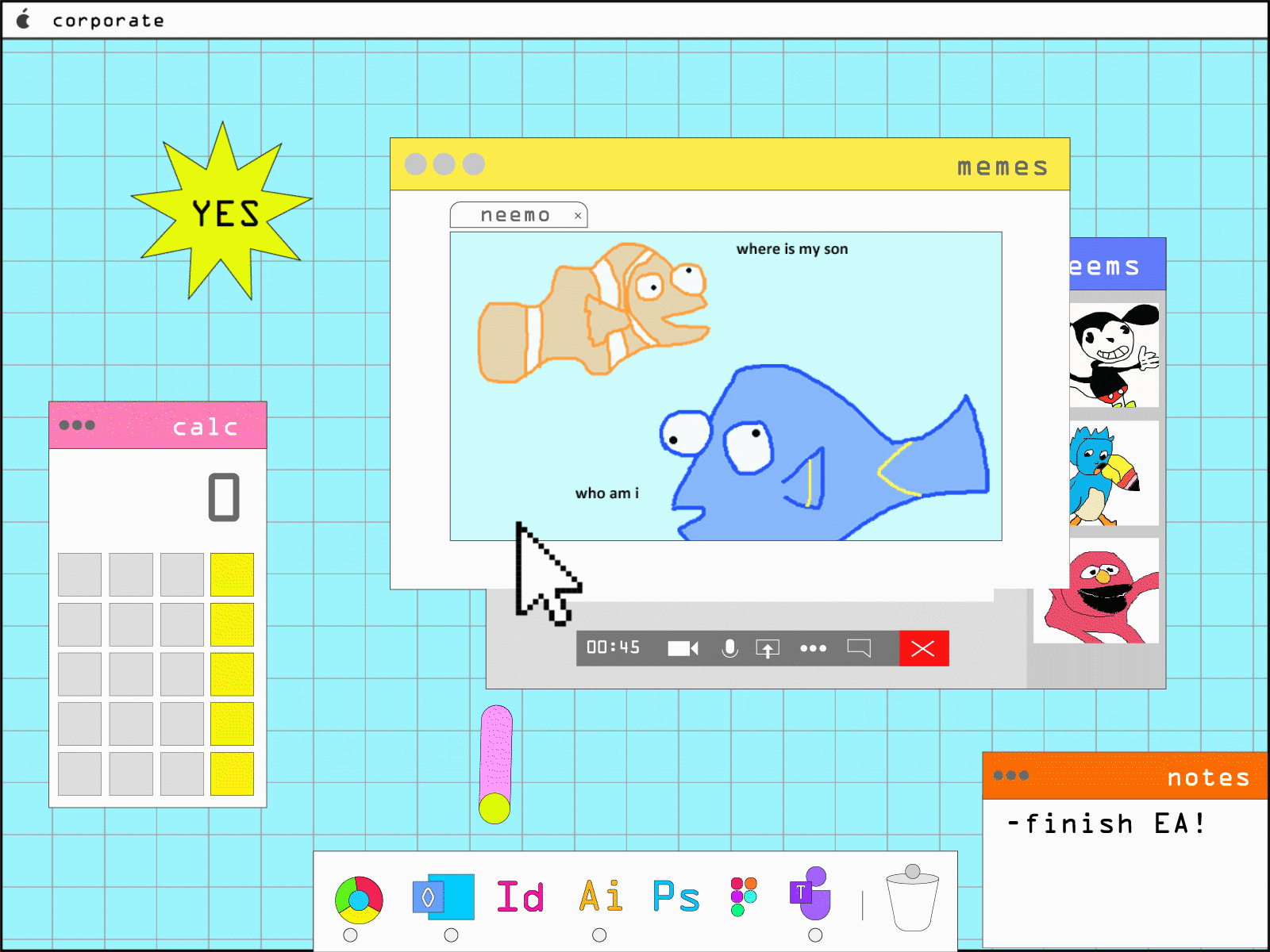Click the calc window's three-dot controls
This screenshot has width=1270, height=952.
[x=77, y=425]
